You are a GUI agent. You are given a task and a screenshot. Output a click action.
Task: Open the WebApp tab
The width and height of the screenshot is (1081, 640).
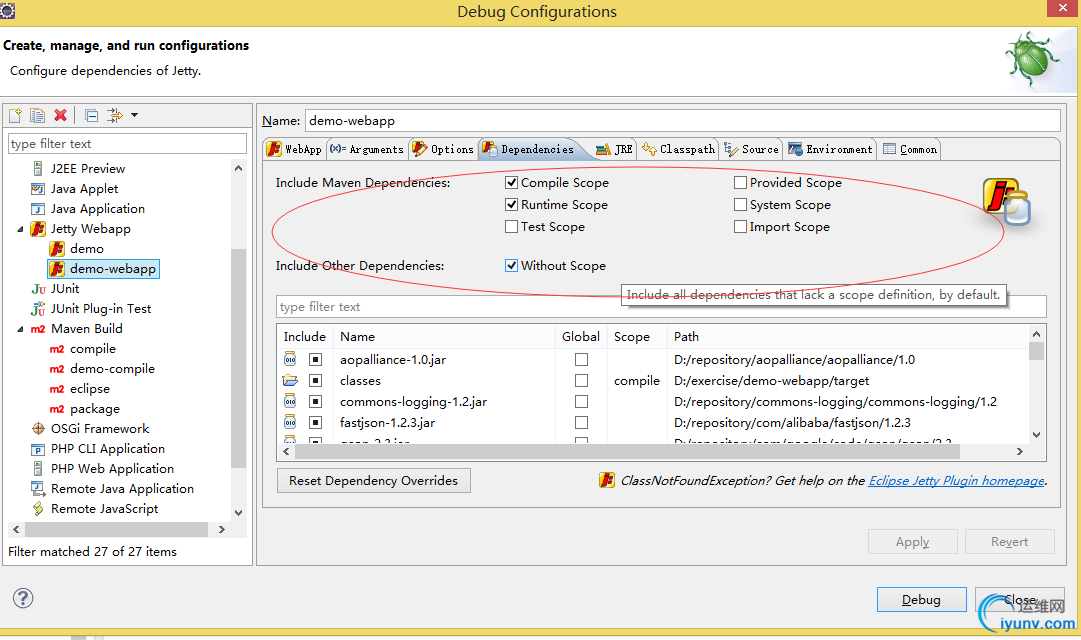[294, 149]
